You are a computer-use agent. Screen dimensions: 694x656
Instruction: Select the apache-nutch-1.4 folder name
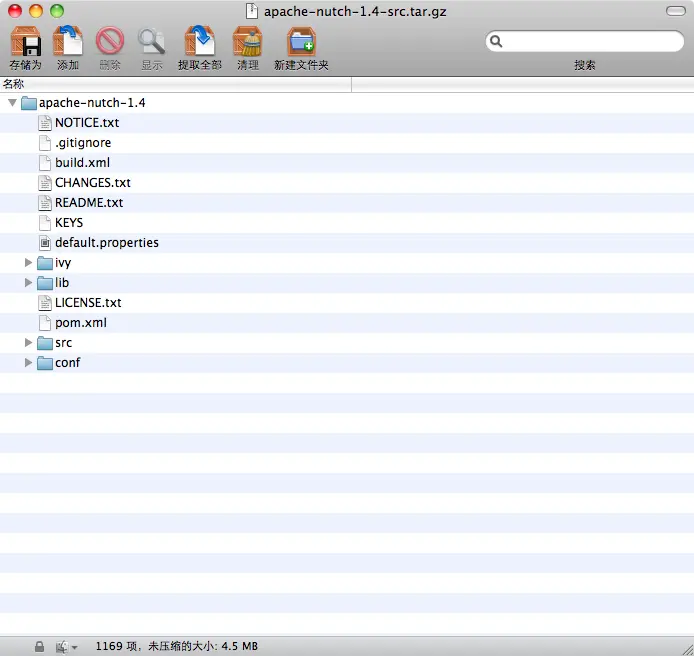point(92,103)
